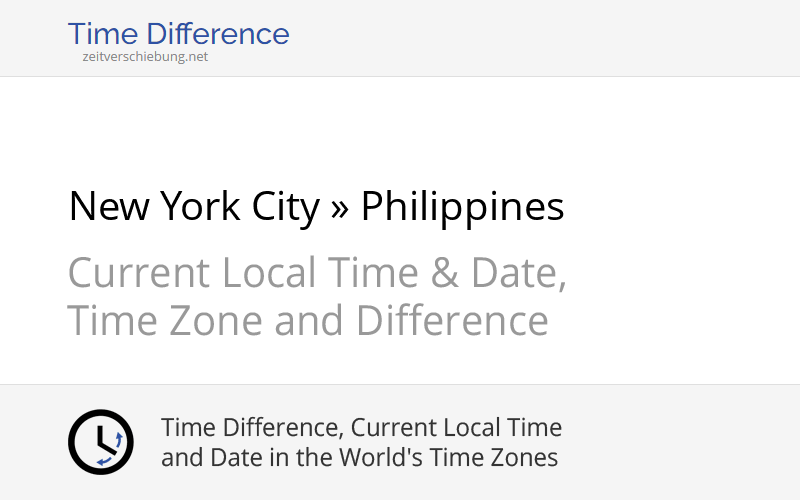
Task: Open the Time Difference site logo
Action: 178,34
